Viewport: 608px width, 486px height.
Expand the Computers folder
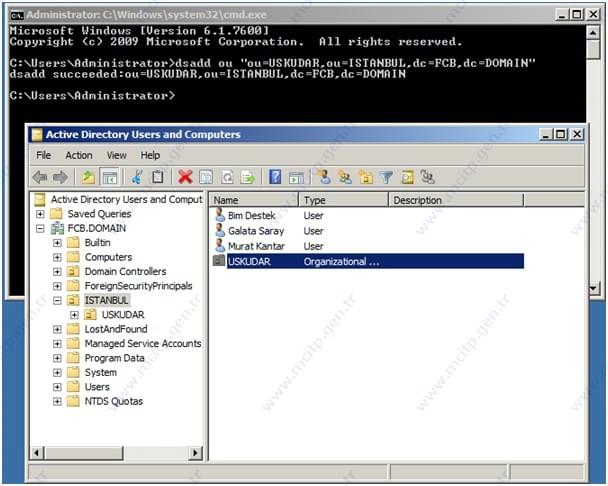(x=57, y=257)
